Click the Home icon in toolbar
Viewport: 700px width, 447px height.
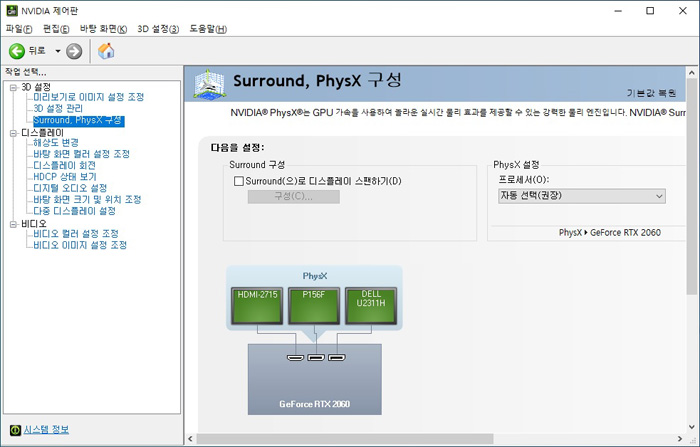click(106, 51)
